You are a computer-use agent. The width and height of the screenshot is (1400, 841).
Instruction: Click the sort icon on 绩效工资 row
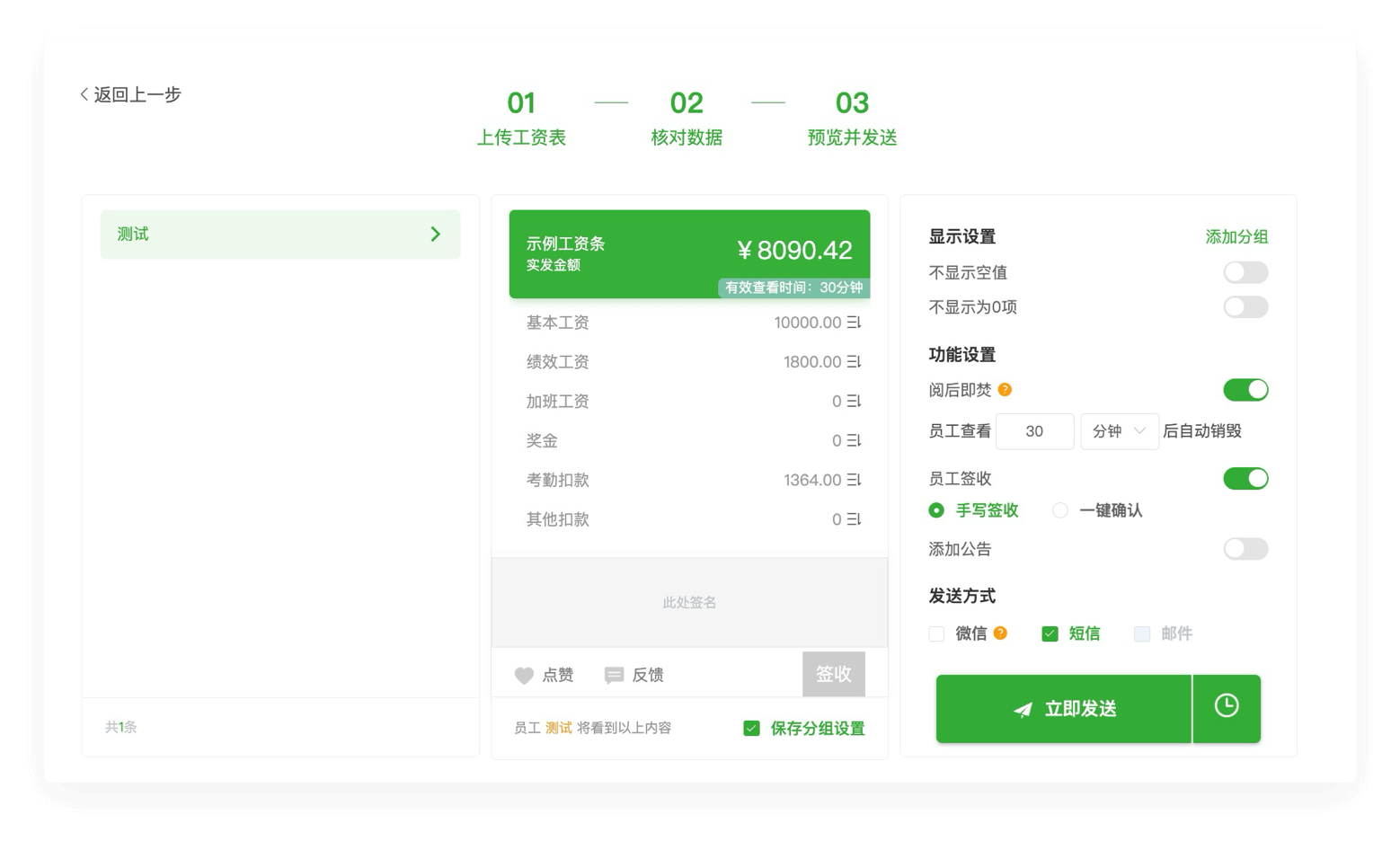pos(854,362)
